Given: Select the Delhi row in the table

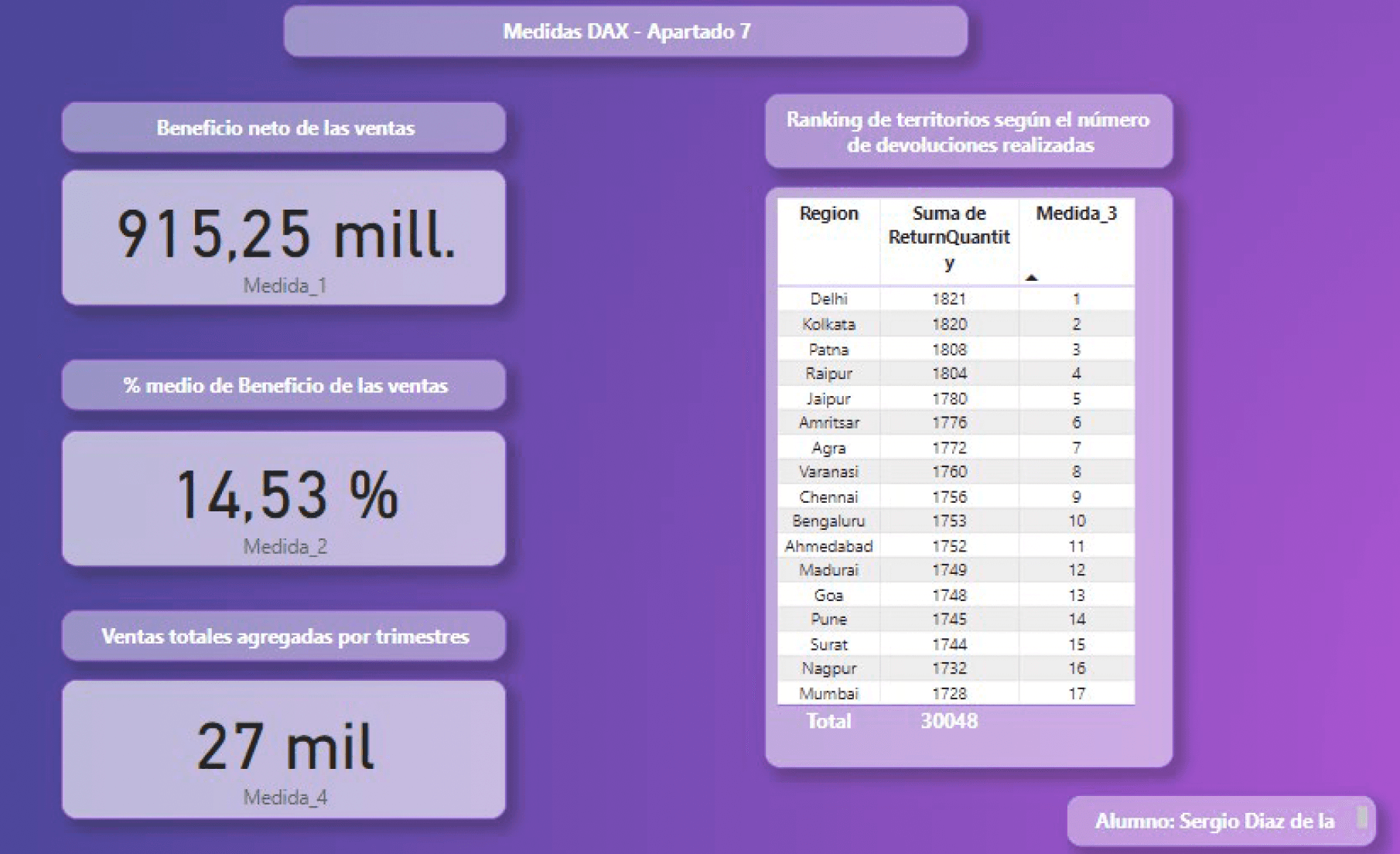Looking at the screenshot, I should 828,299.
